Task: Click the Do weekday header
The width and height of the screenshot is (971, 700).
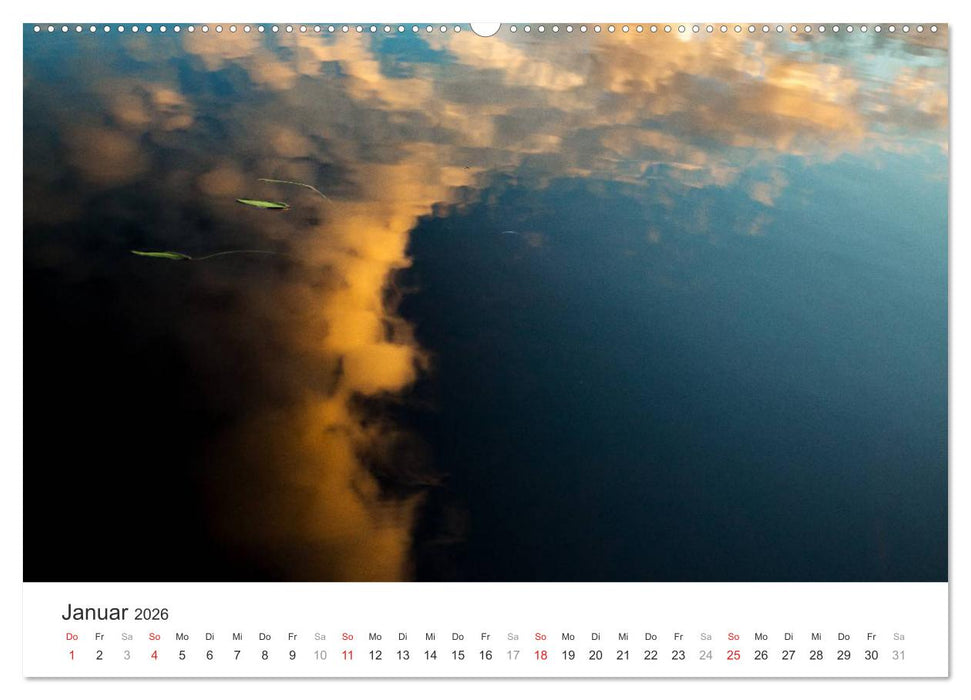Action: (71, 635)
